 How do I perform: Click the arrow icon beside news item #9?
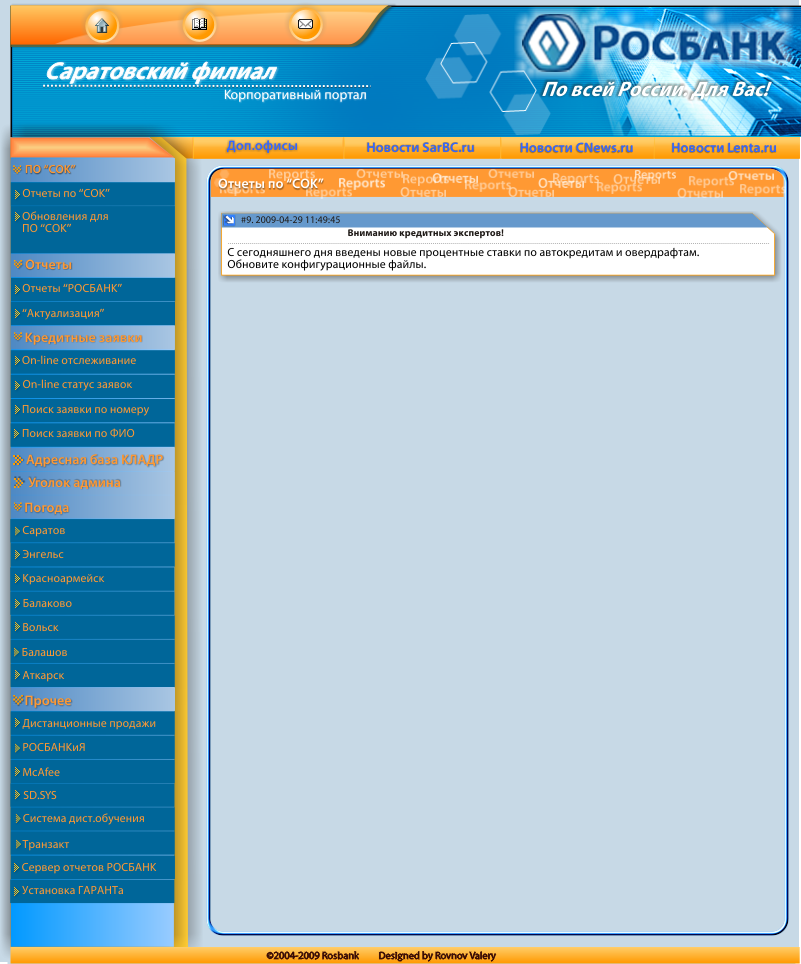click(x=229, y=219)
